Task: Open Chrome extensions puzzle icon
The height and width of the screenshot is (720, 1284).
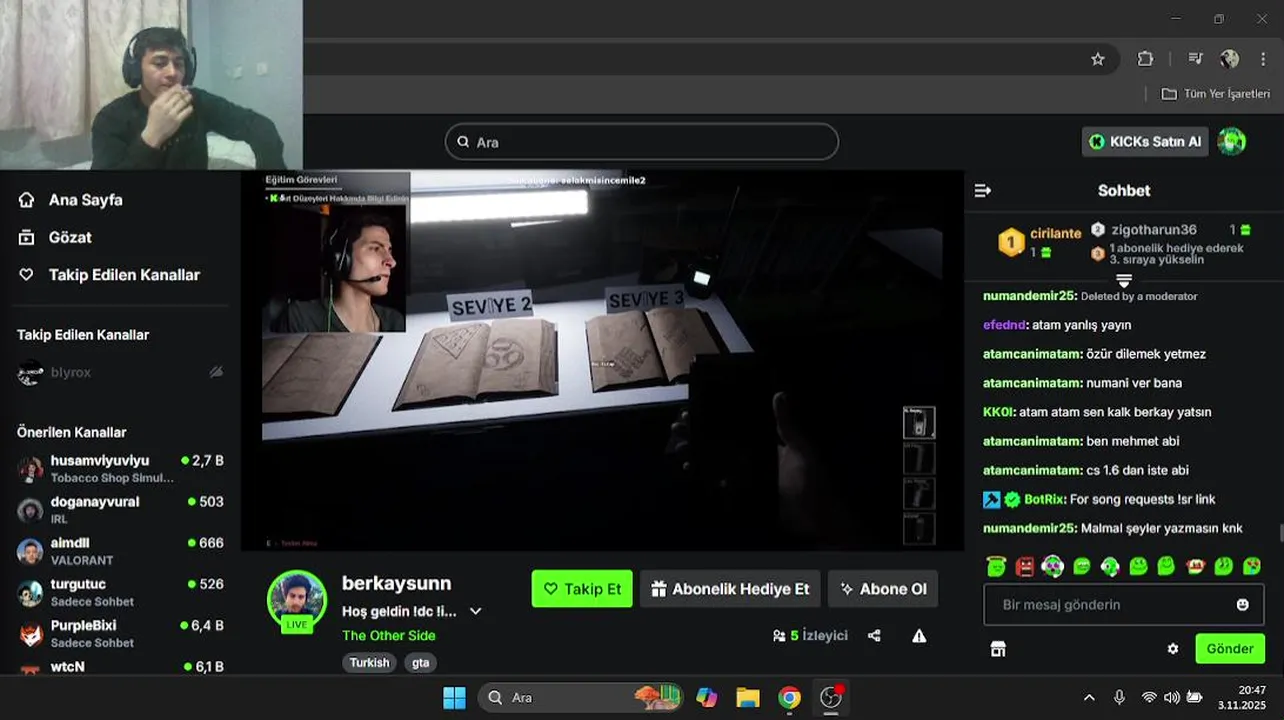Action: click(x=1146, y=59)
